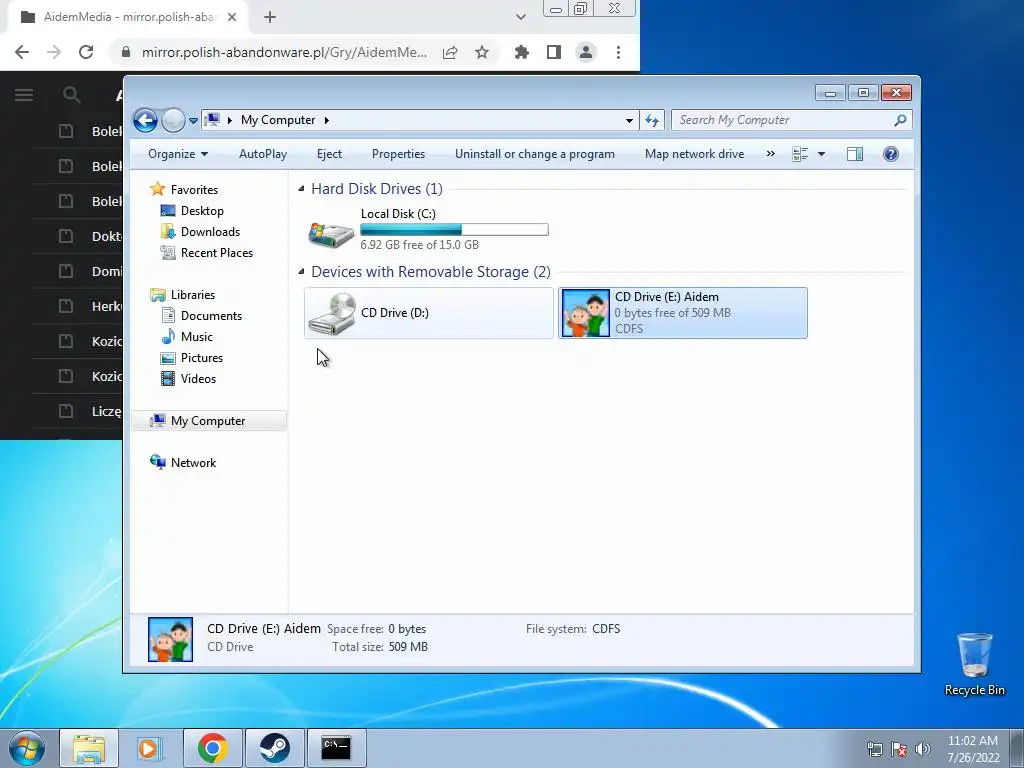
Task: Open Steam from taskbar
Action: (275, 748)
